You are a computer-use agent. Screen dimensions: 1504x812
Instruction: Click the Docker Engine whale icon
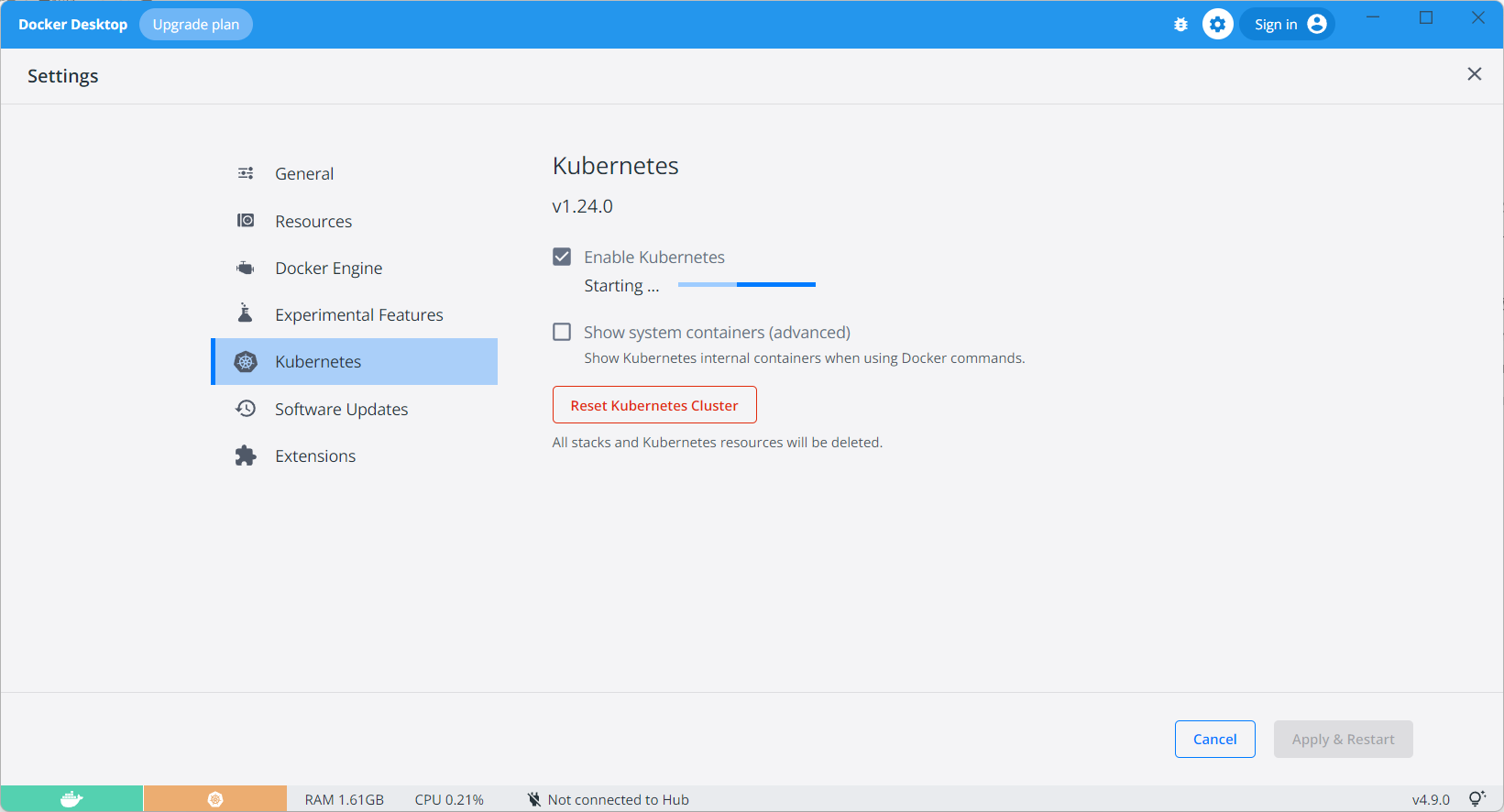[x=246, y=268]
